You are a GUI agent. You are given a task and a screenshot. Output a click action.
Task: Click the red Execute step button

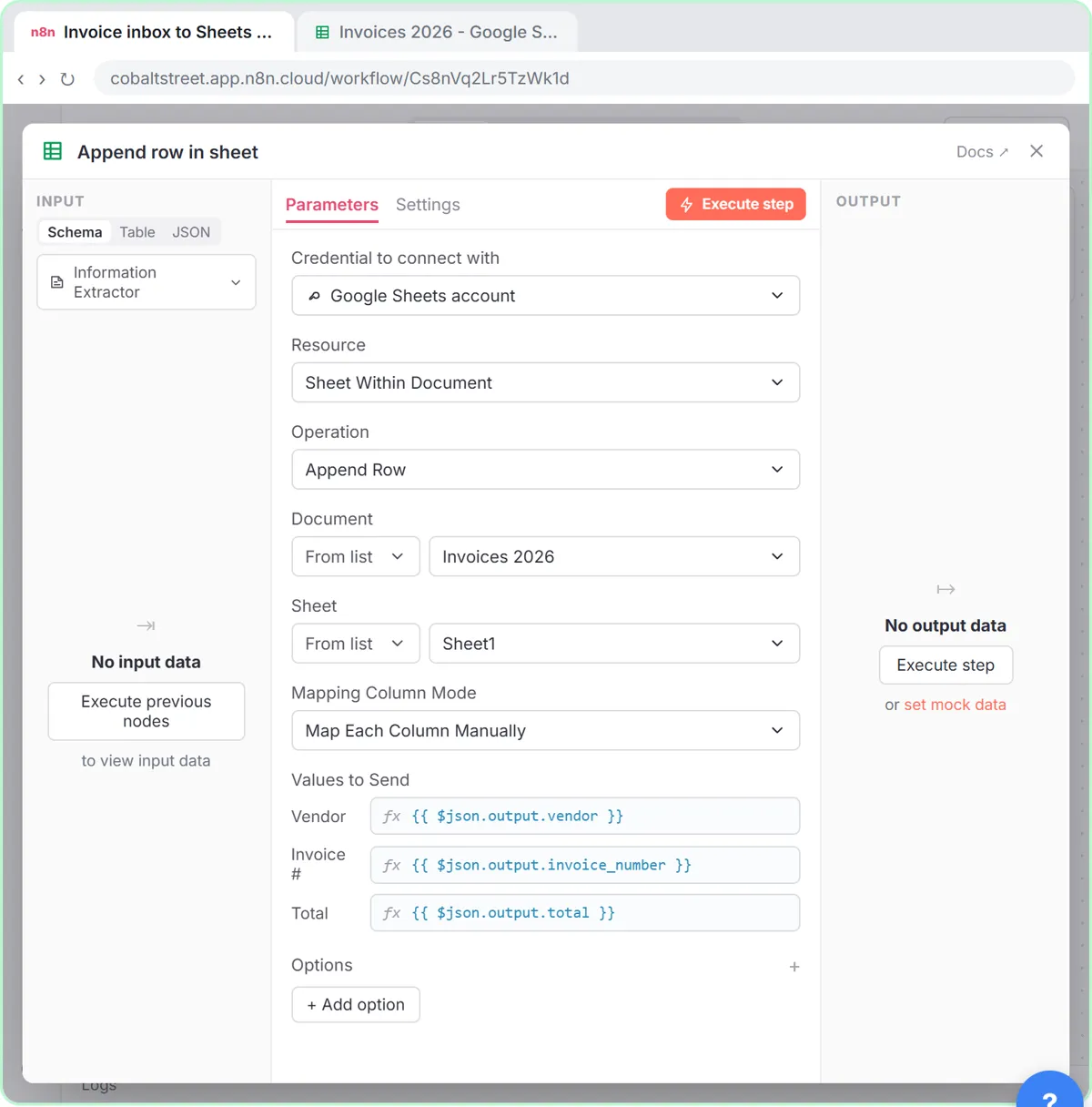[x=736, y=204]
